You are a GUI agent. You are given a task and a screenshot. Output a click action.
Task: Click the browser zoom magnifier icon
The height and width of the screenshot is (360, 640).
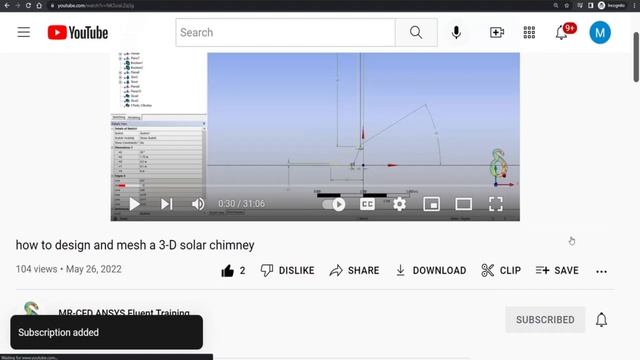556,5
